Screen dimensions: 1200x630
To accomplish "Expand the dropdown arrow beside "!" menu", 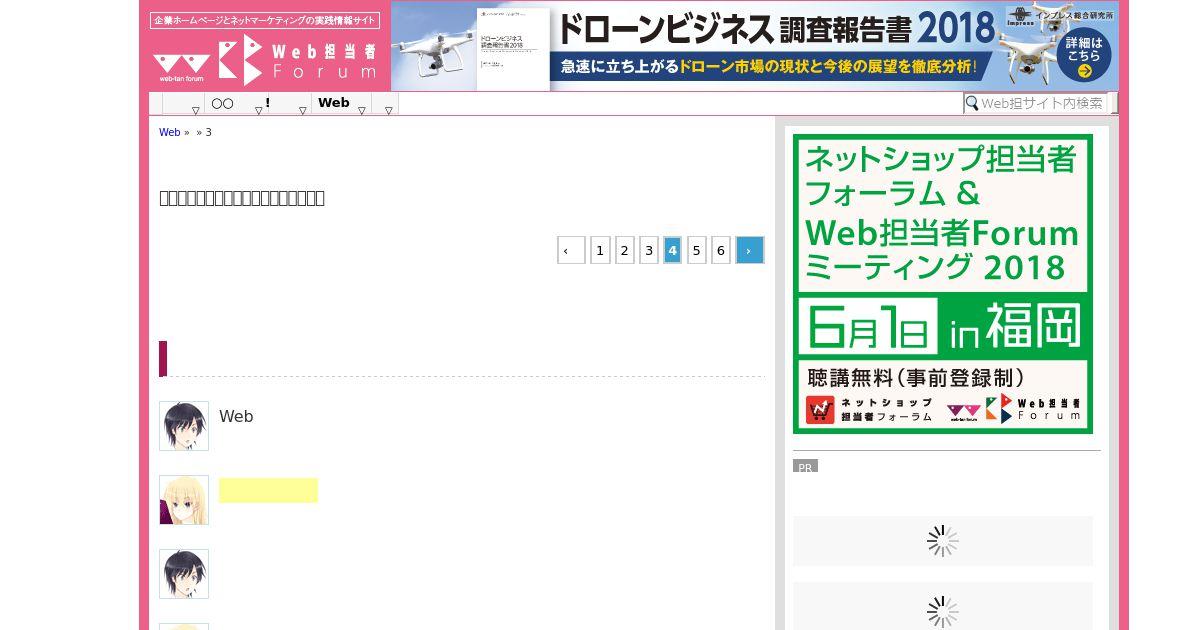I will point(302,110).
